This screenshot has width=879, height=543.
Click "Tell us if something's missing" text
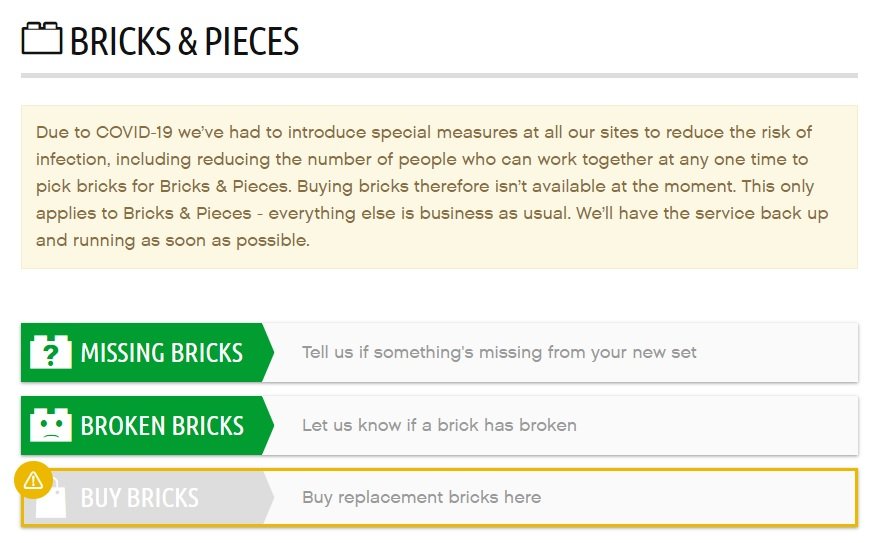499,352
